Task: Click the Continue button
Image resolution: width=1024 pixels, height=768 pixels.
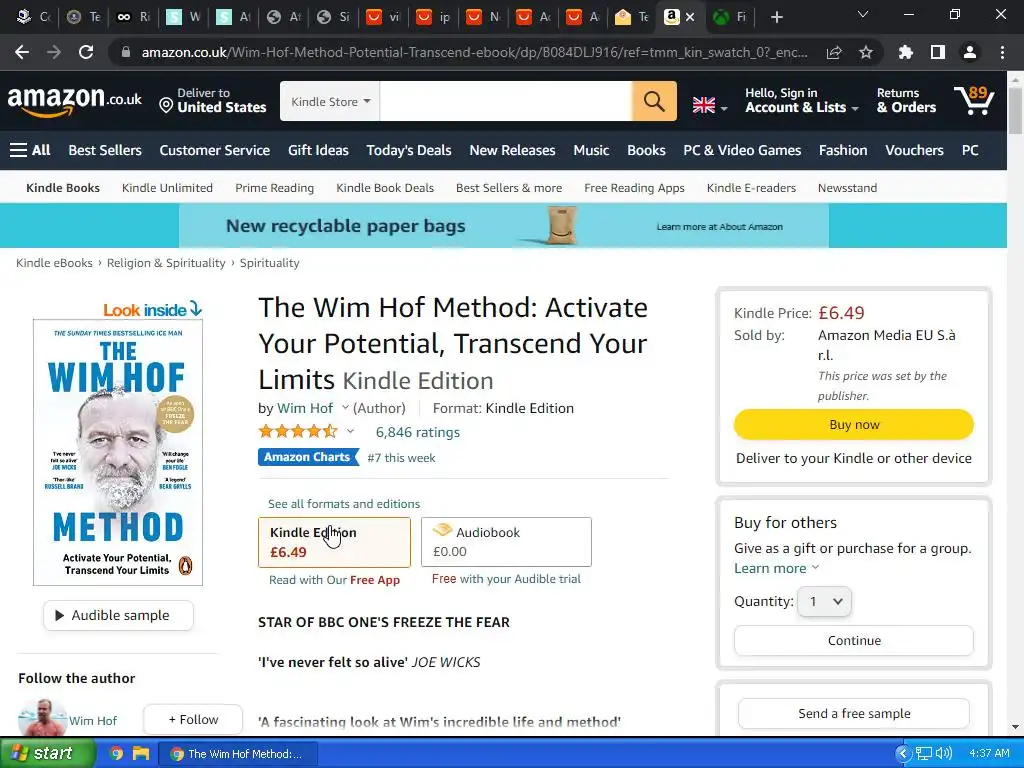Action: pyautogui.click(x=854, y=641)
